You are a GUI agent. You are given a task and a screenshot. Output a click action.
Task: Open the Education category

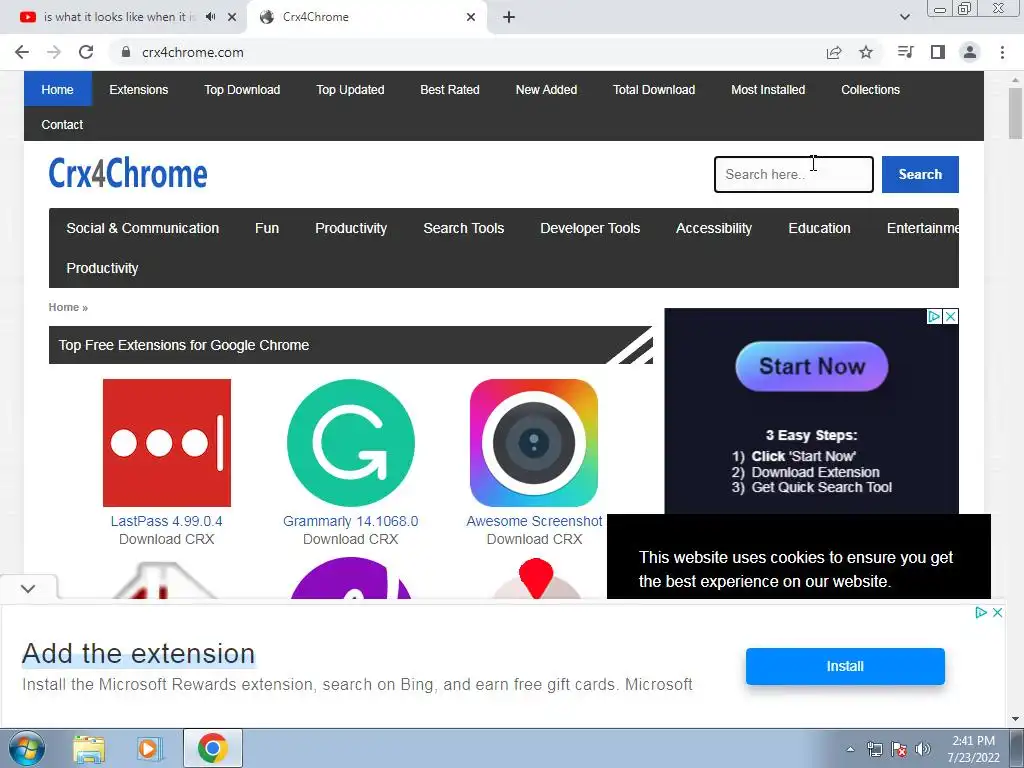coord(819,228)
